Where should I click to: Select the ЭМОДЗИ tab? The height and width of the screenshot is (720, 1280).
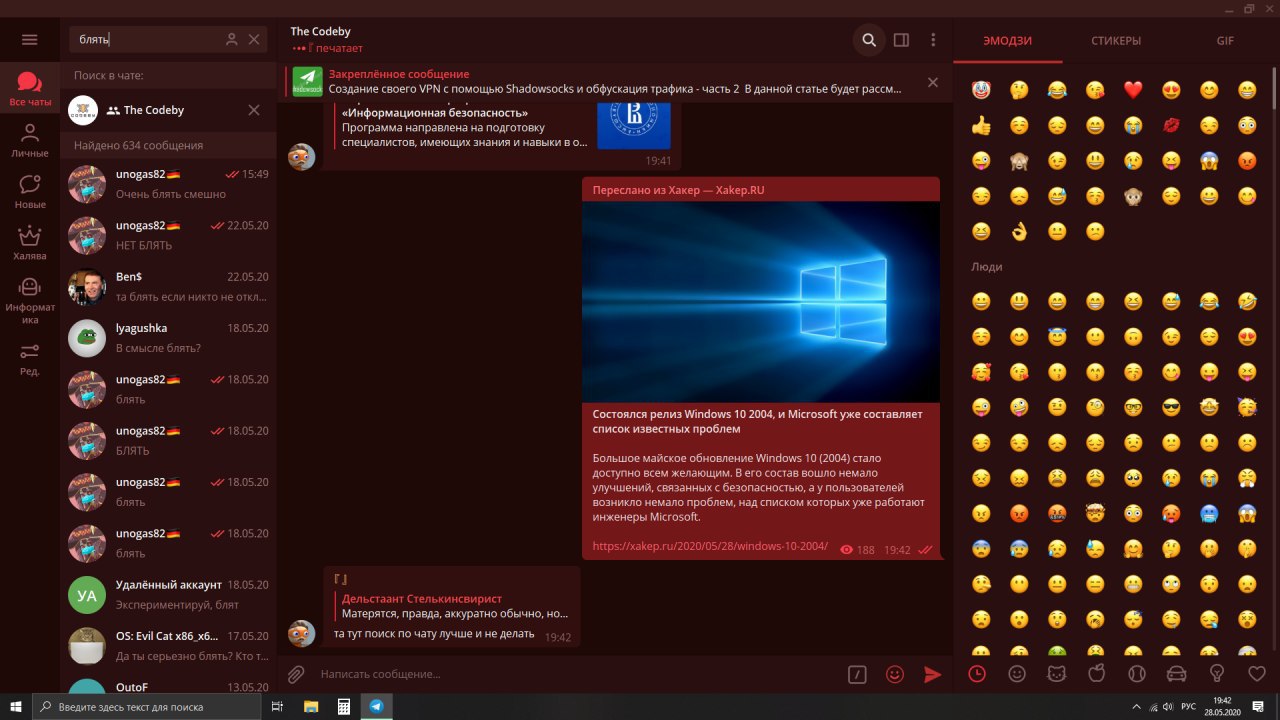tap(1007, 41)
